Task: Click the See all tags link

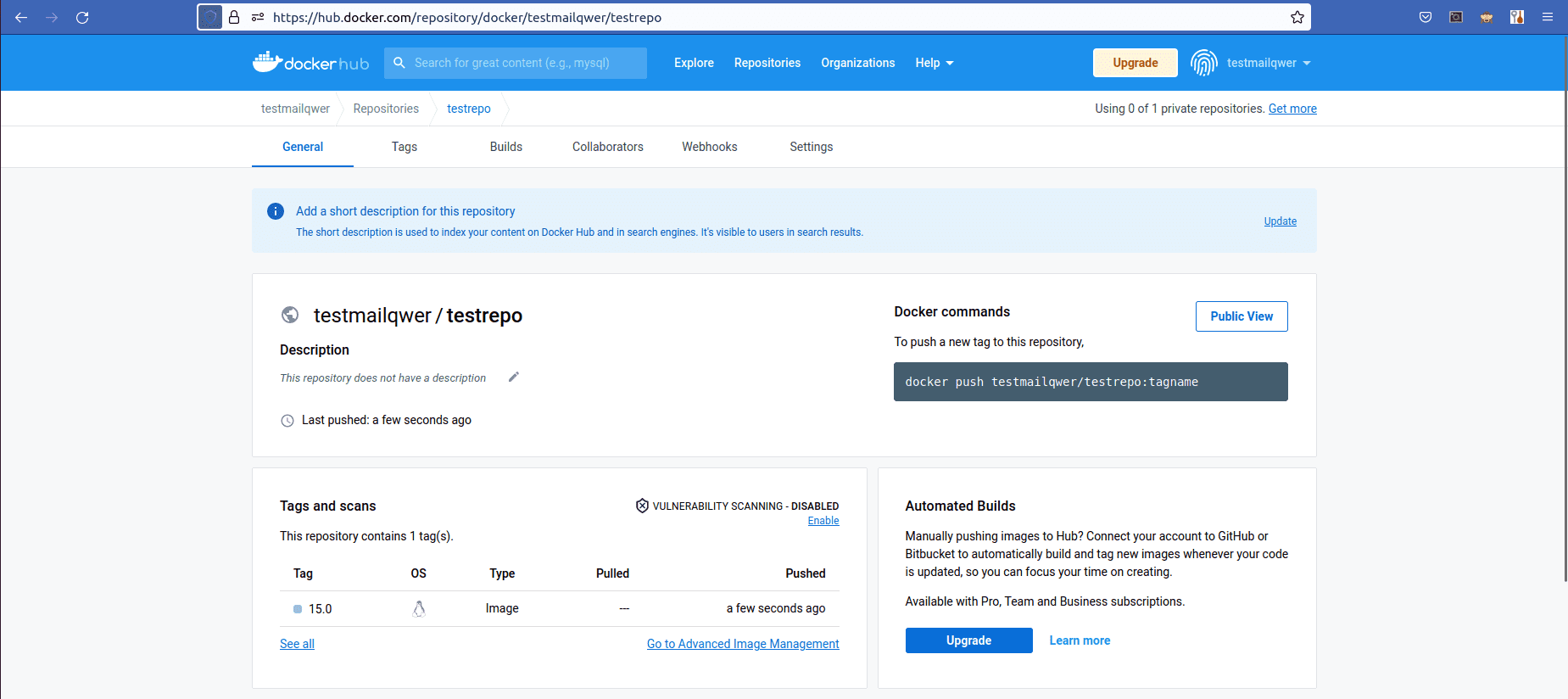Action: (297, 644)
